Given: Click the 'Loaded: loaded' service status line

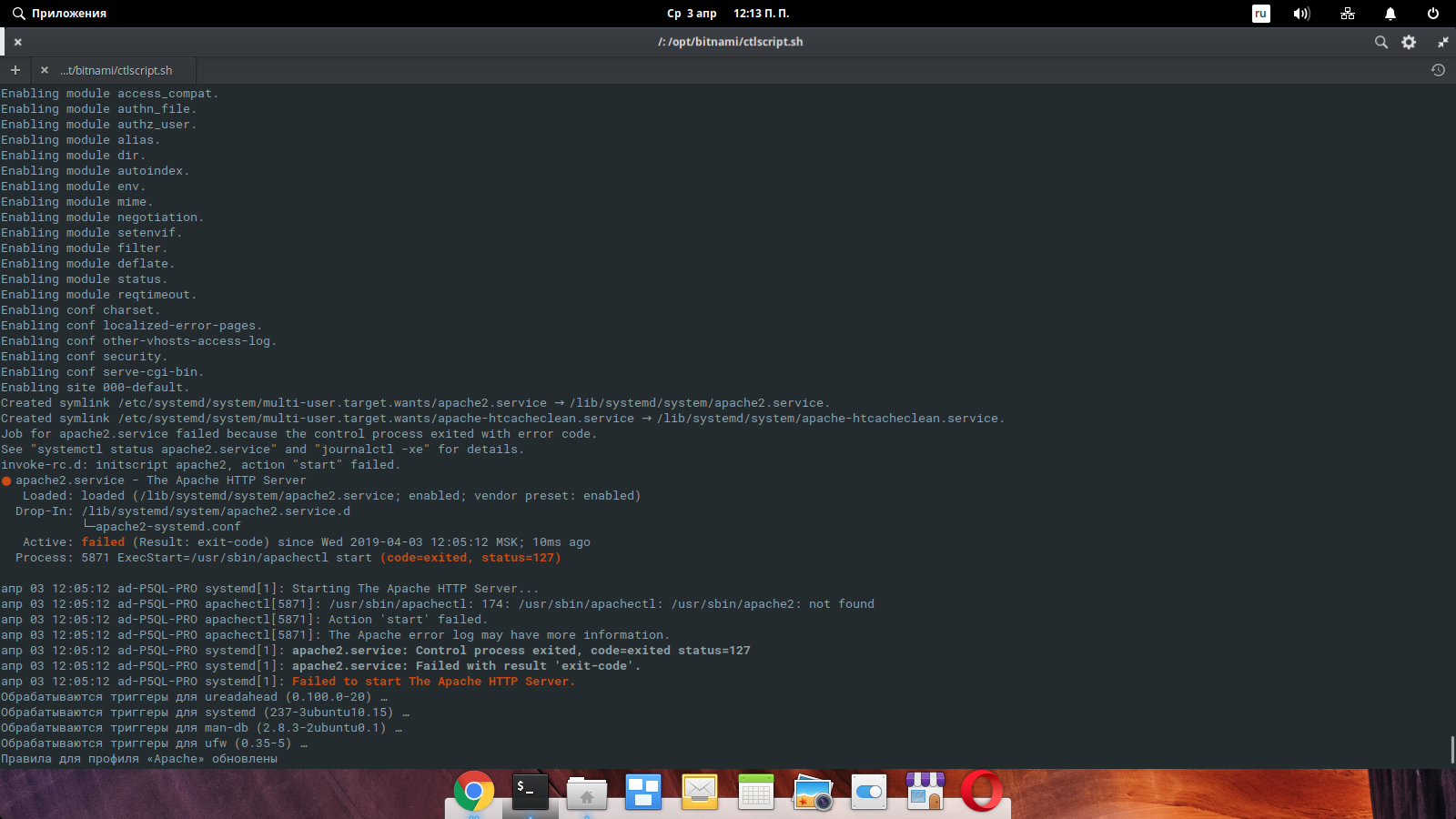Looking at the screenshot, I should coord(332,496).
